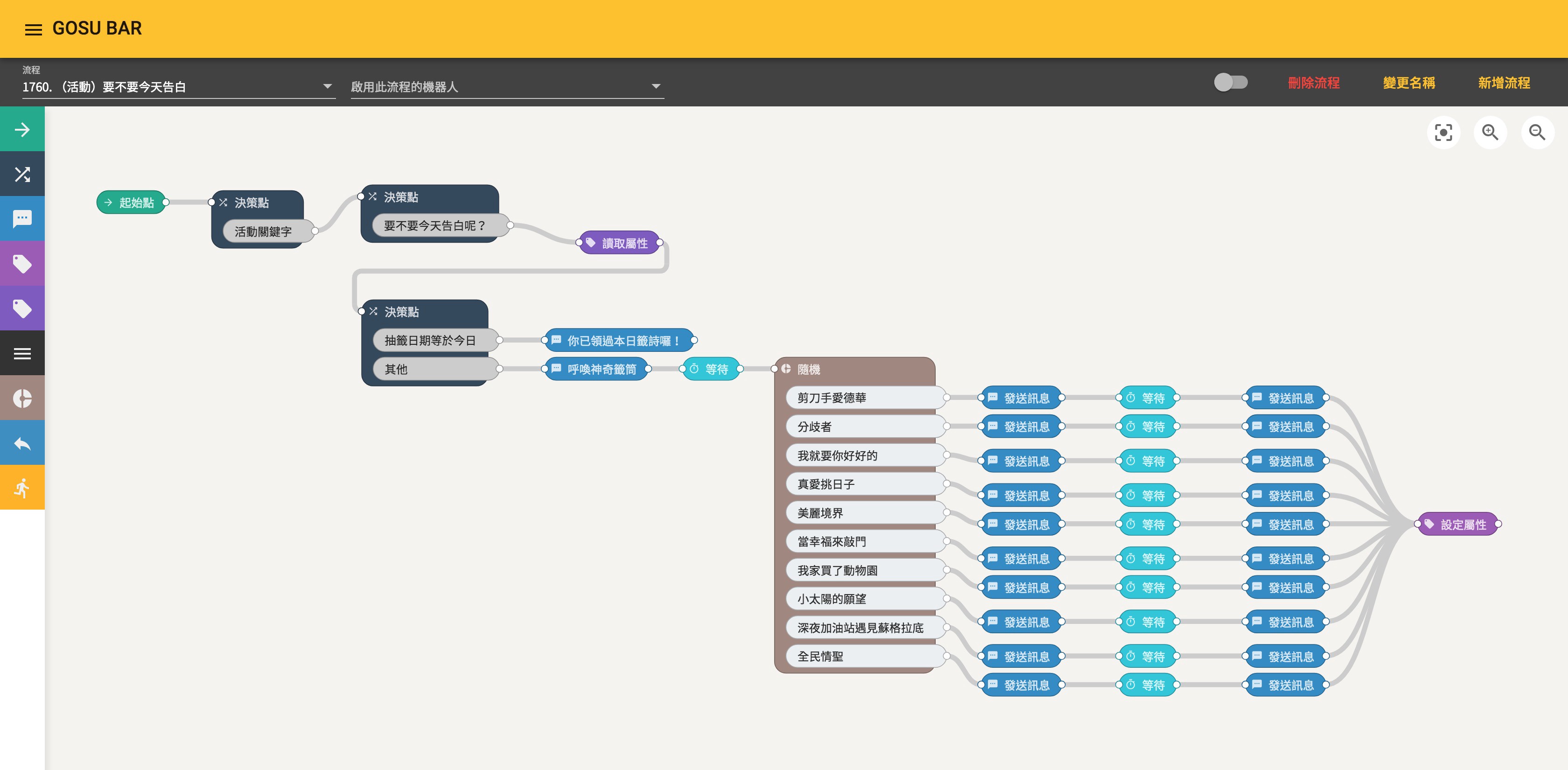Select the shuffle decision-point tool in sidebar

click(22, 174)
